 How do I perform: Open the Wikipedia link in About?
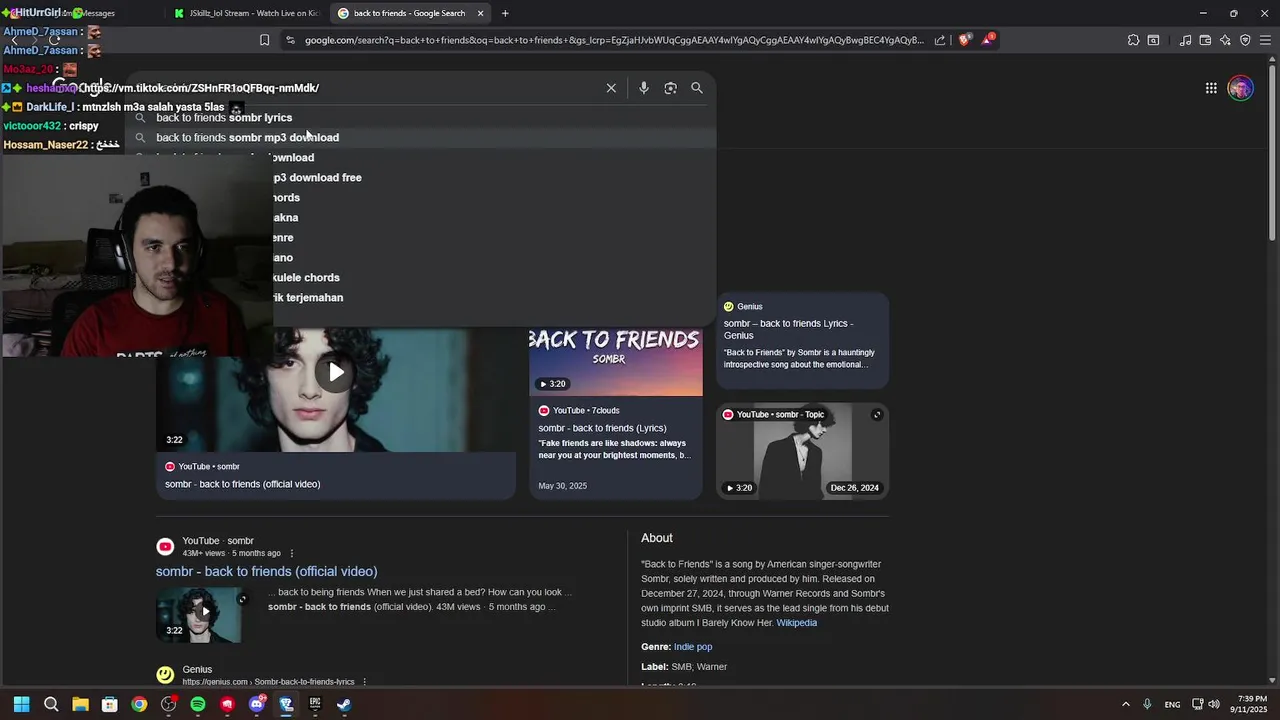click(x=797, y=623)
